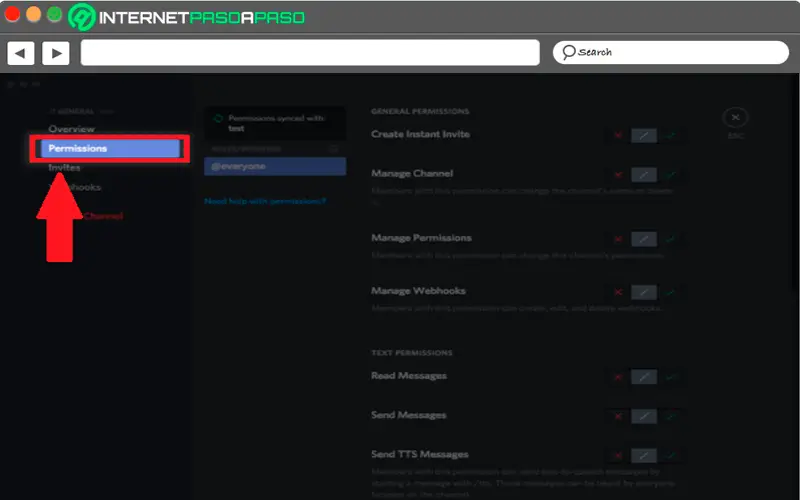Deny Manage Webhooks with the red X
The width and height of the screenshot is (800, 500).
coord(618,292)
